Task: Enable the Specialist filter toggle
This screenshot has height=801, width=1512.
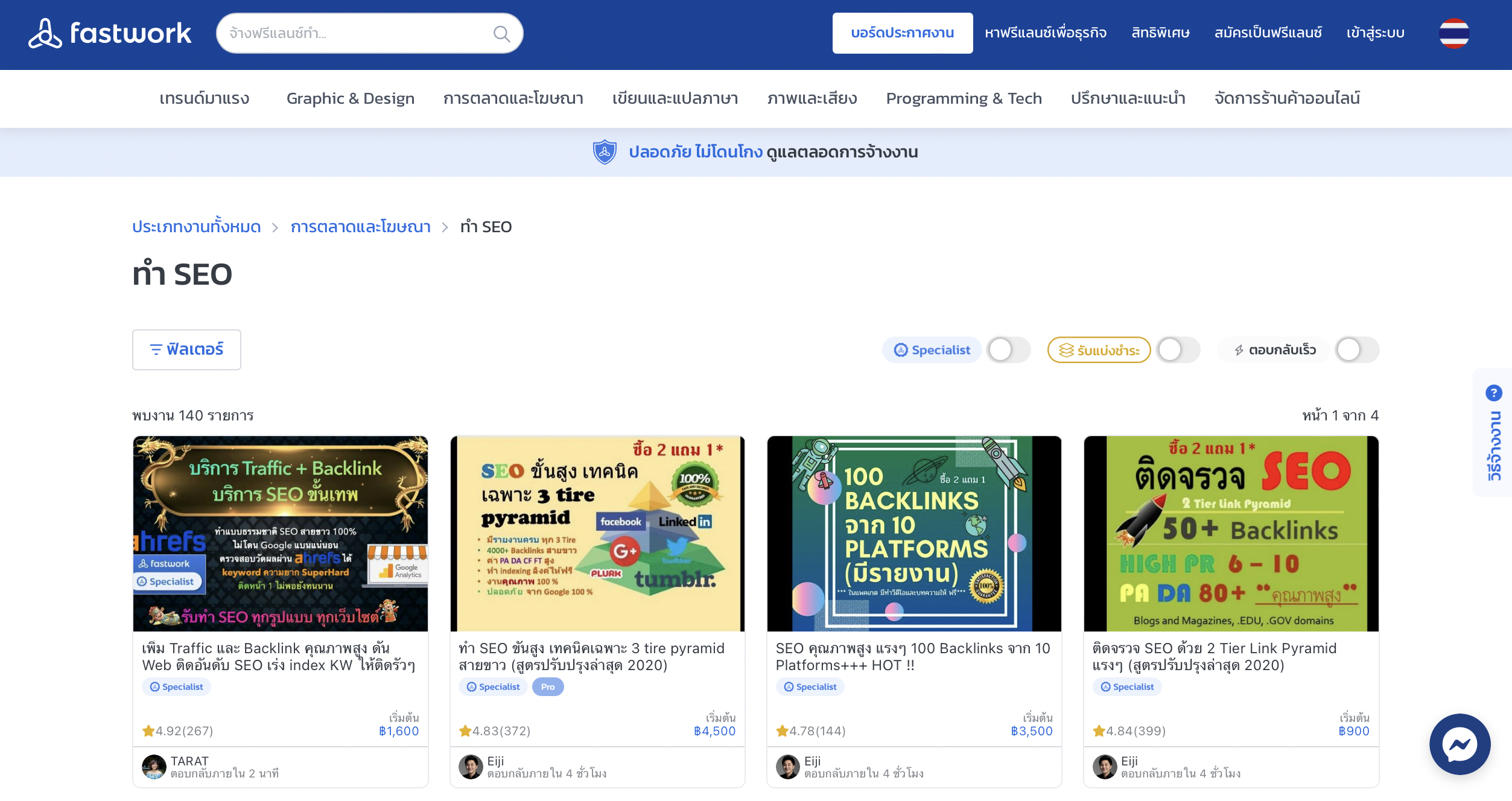Action: click(x=1008, y=350)
